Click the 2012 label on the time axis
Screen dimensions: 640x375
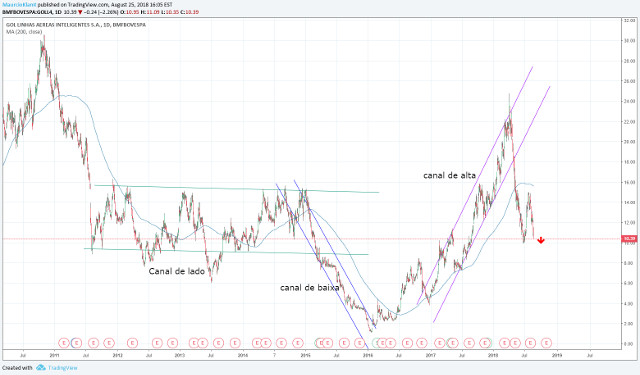coord(118,355)
